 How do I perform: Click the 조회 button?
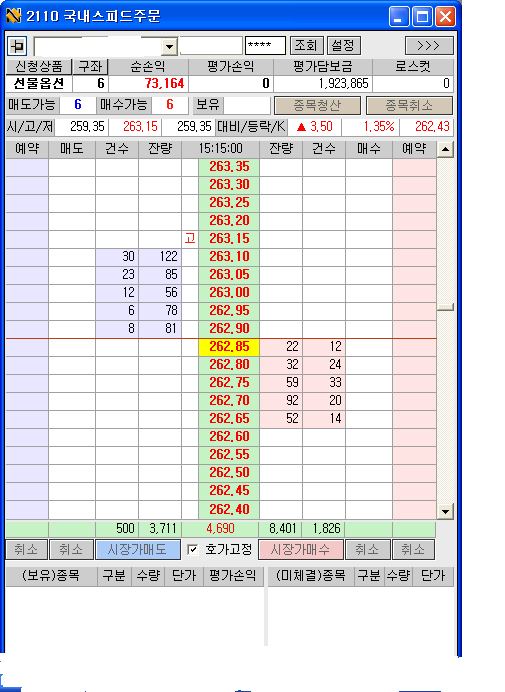[306, 45]
